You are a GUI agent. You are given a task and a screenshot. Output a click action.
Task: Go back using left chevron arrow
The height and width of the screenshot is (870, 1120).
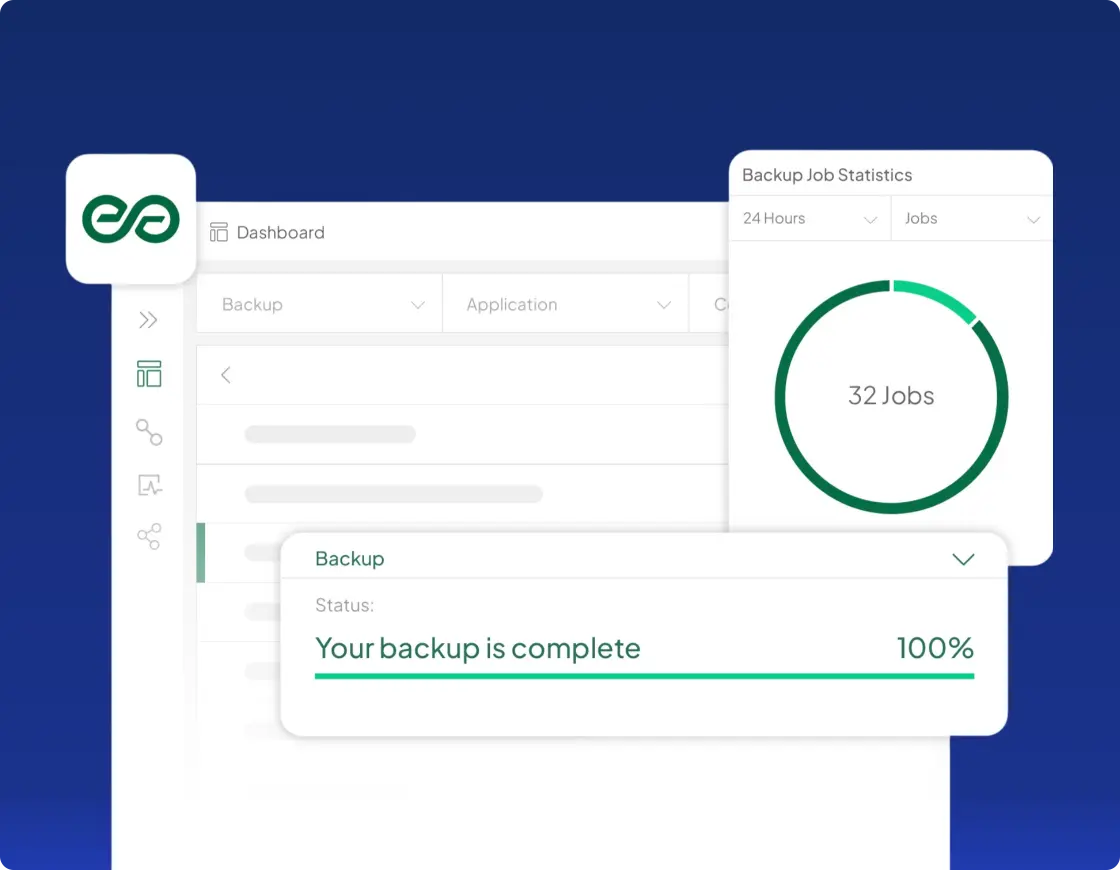[226, 375]
